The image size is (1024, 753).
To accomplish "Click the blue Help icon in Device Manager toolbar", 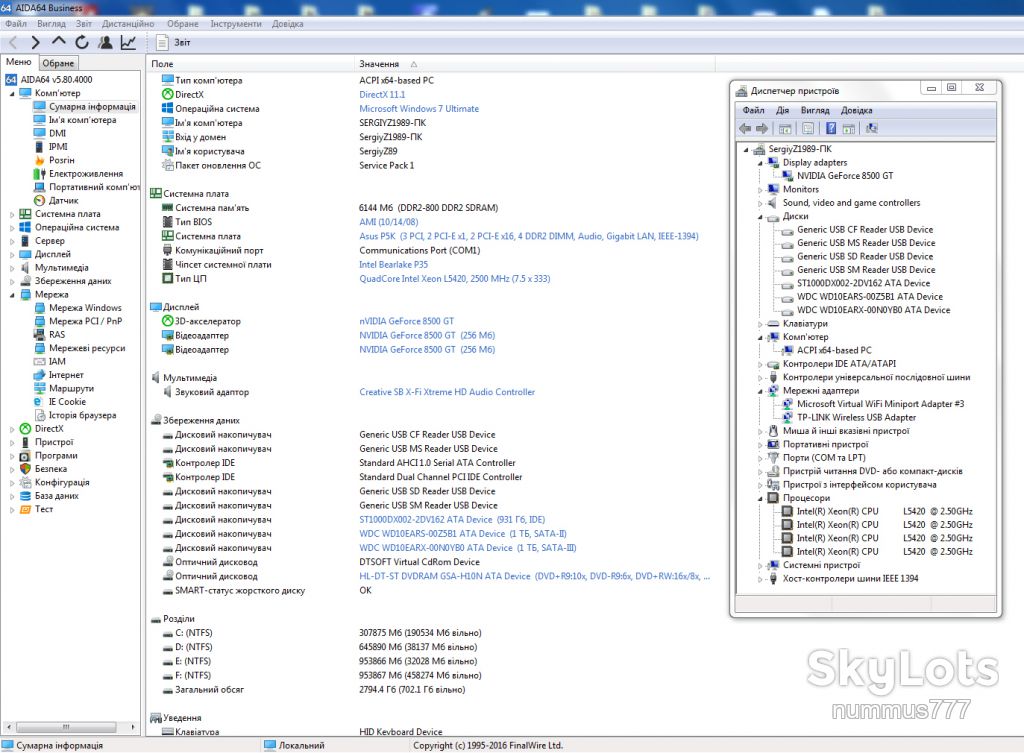I will click(x=831, y=129).
